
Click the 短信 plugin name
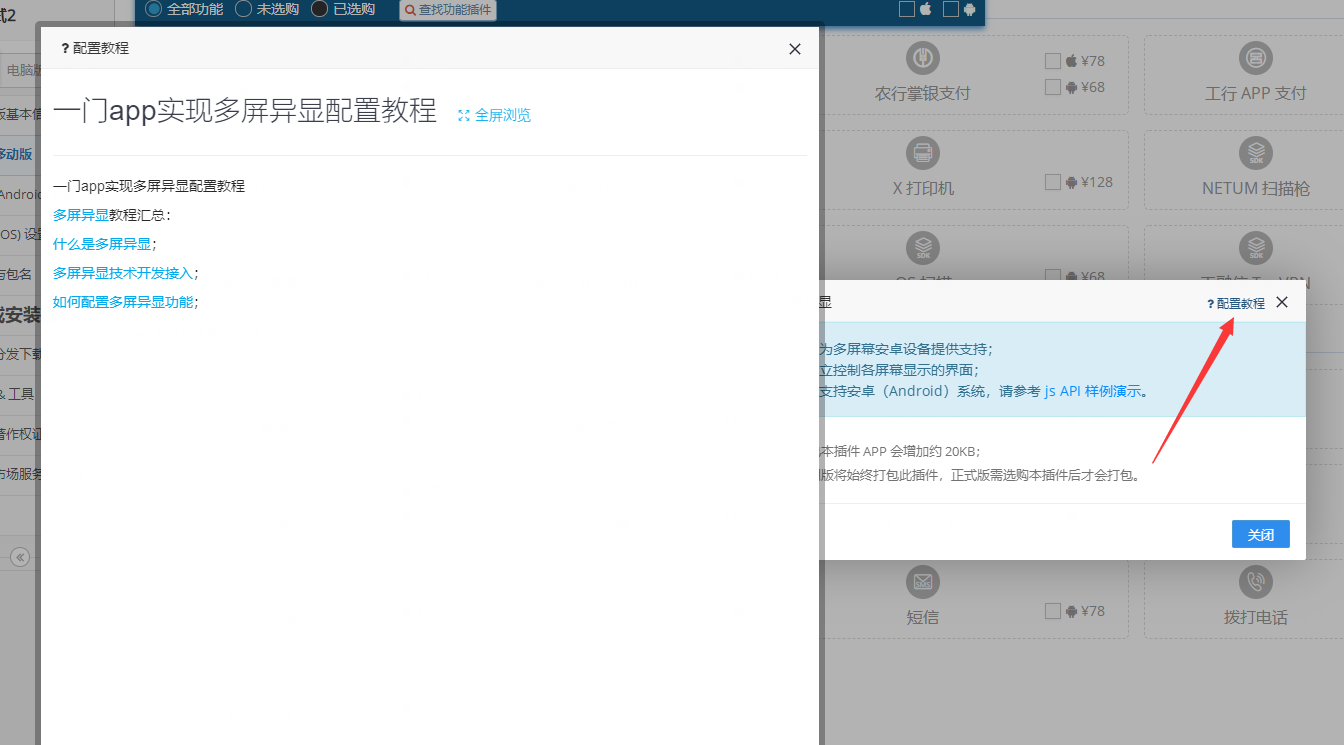point(922,617)
